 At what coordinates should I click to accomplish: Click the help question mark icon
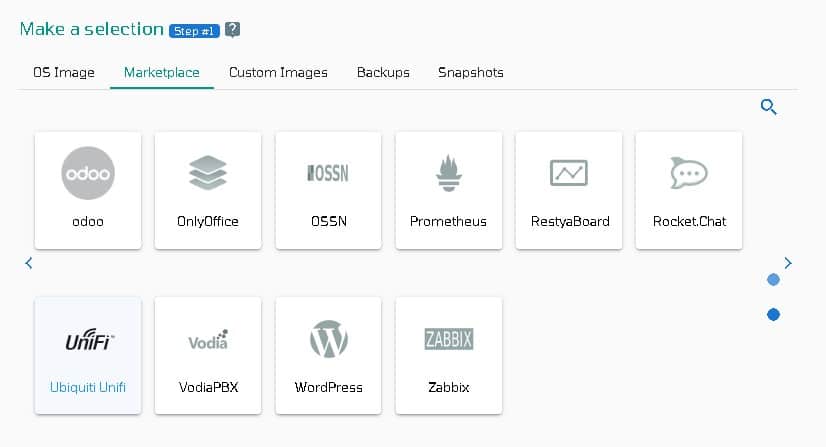click(x=232, y=29)
